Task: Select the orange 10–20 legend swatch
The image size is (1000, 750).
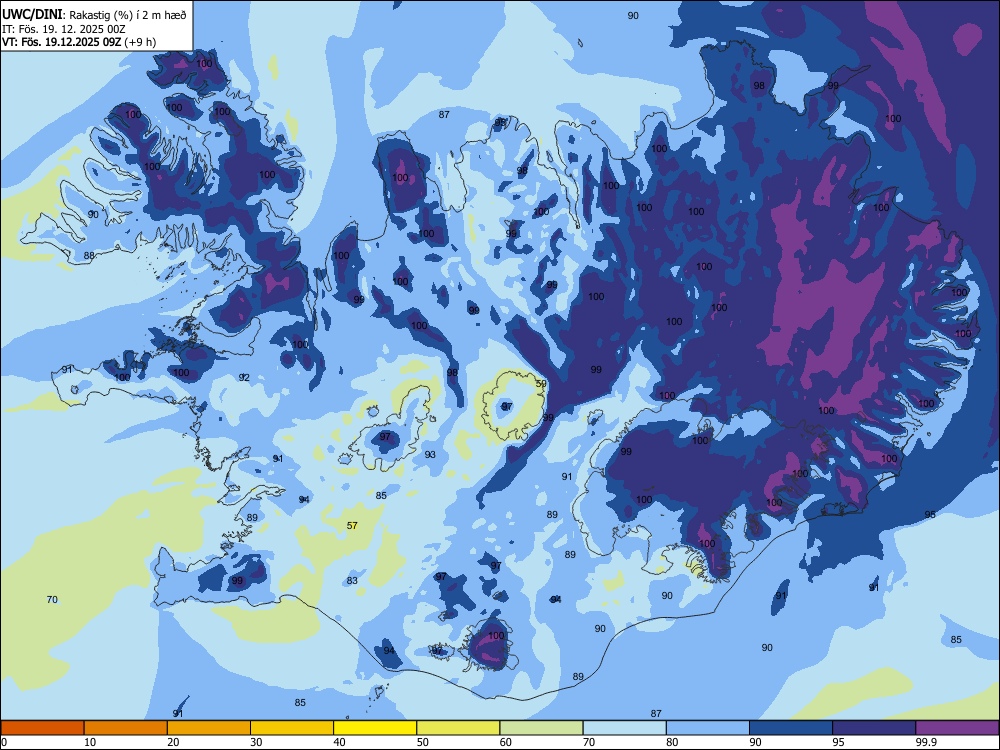Action: click(x=126, y=728)
